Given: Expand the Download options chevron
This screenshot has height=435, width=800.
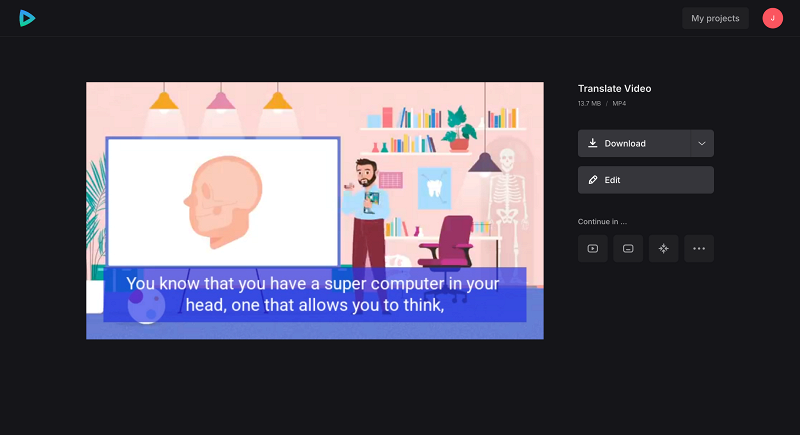Looking at the screenshot, I should [702, 143].
